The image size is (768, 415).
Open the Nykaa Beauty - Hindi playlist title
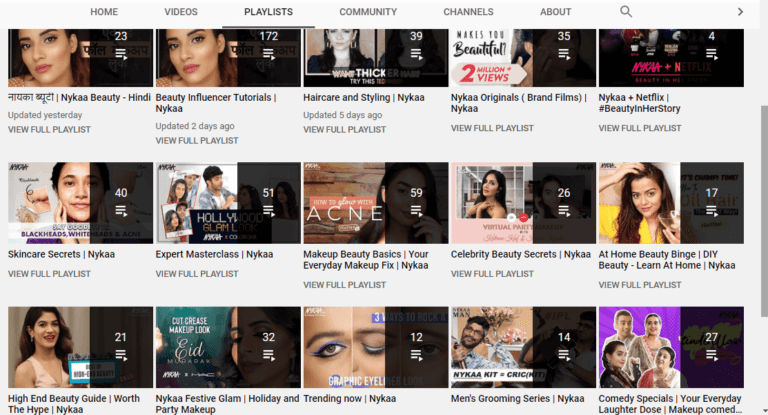[x=79, y=98]
